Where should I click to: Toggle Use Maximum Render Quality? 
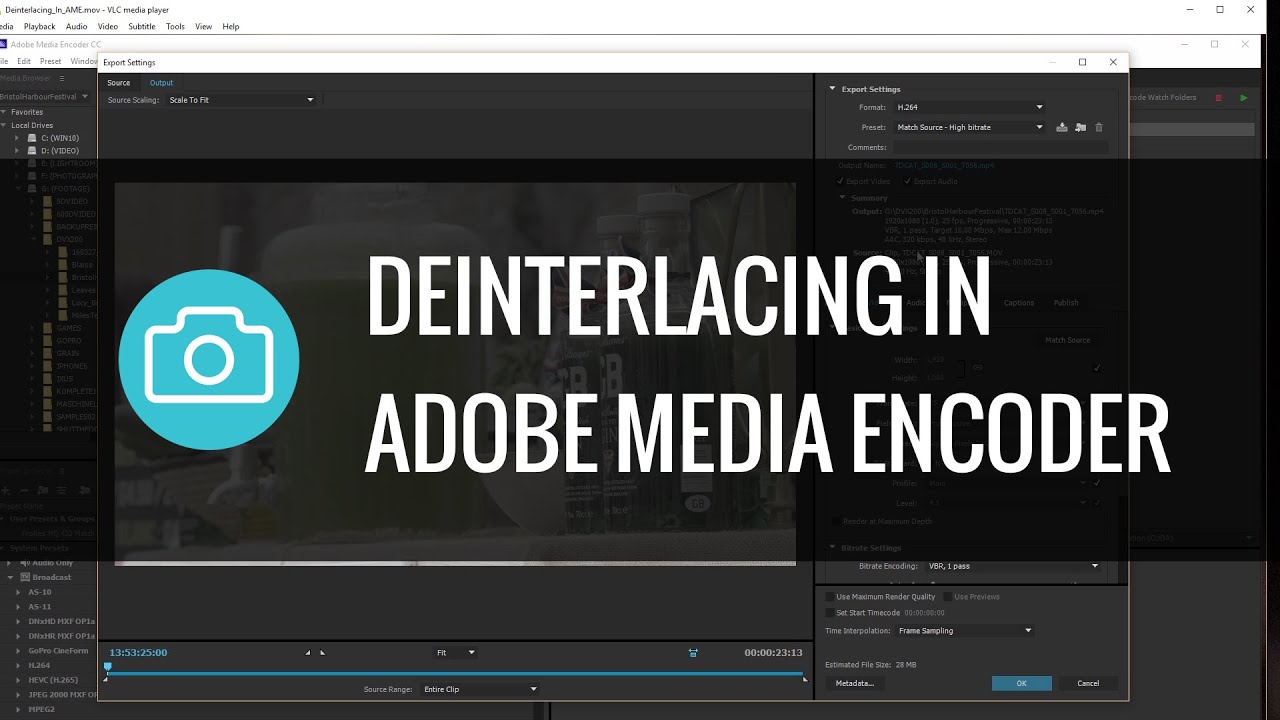(x=829, y=597)
